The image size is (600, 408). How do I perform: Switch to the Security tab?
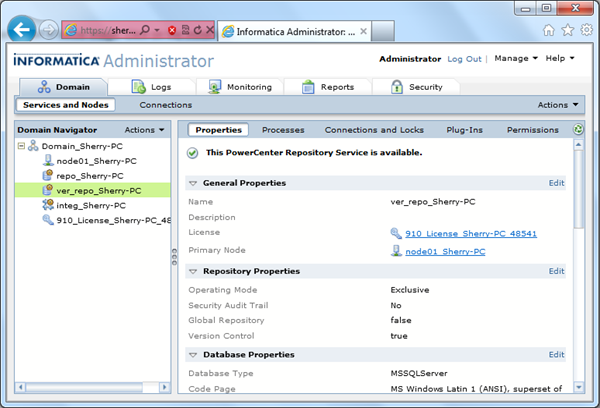click(416, 87)
